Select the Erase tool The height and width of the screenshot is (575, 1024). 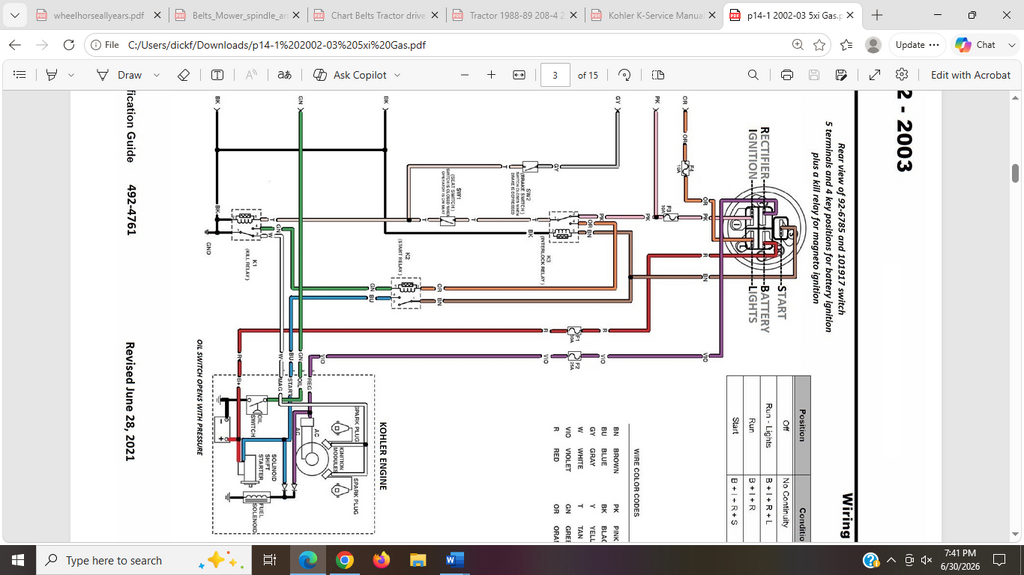(184, 75)
